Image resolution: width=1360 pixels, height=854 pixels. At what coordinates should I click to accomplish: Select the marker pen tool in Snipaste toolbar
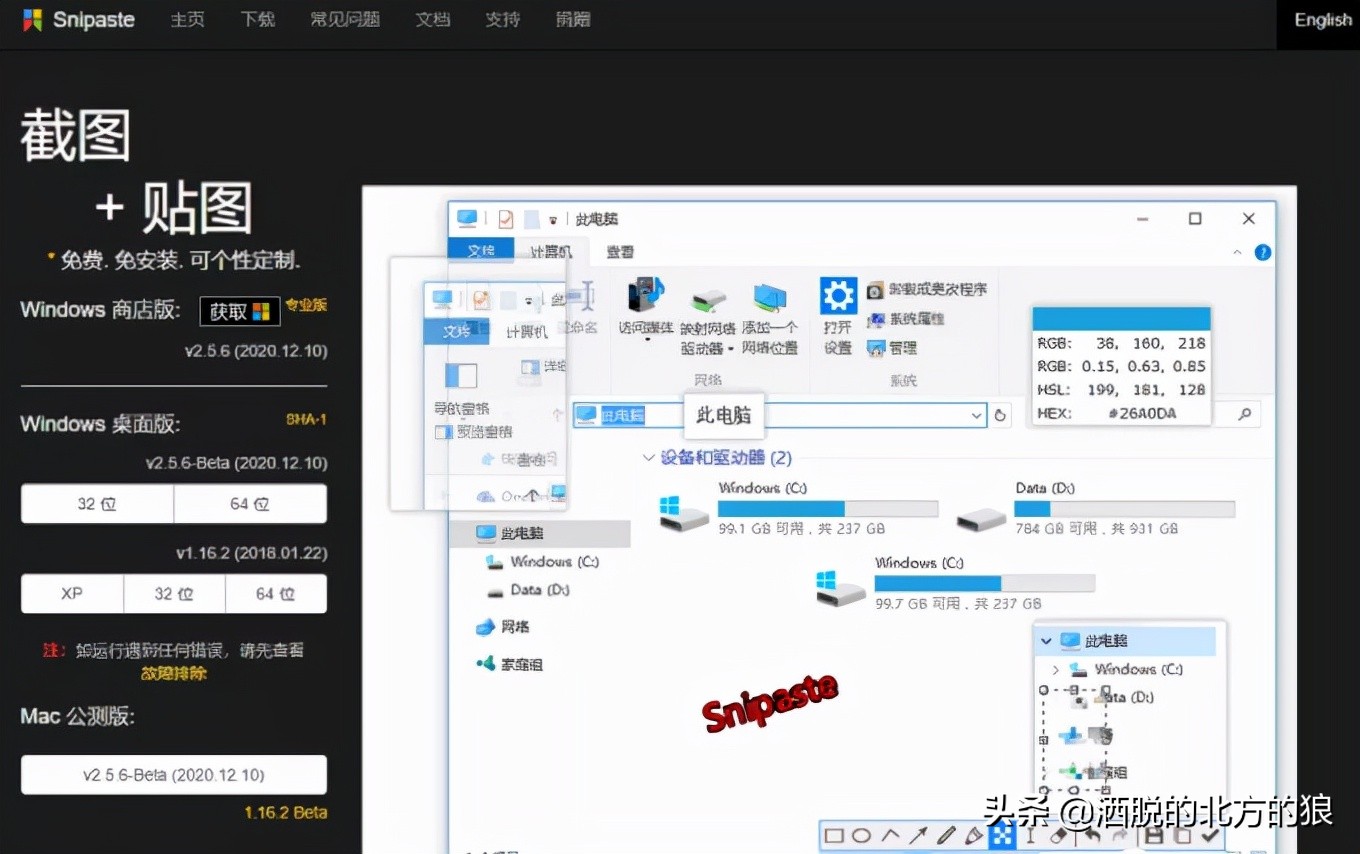click(974, 836)
